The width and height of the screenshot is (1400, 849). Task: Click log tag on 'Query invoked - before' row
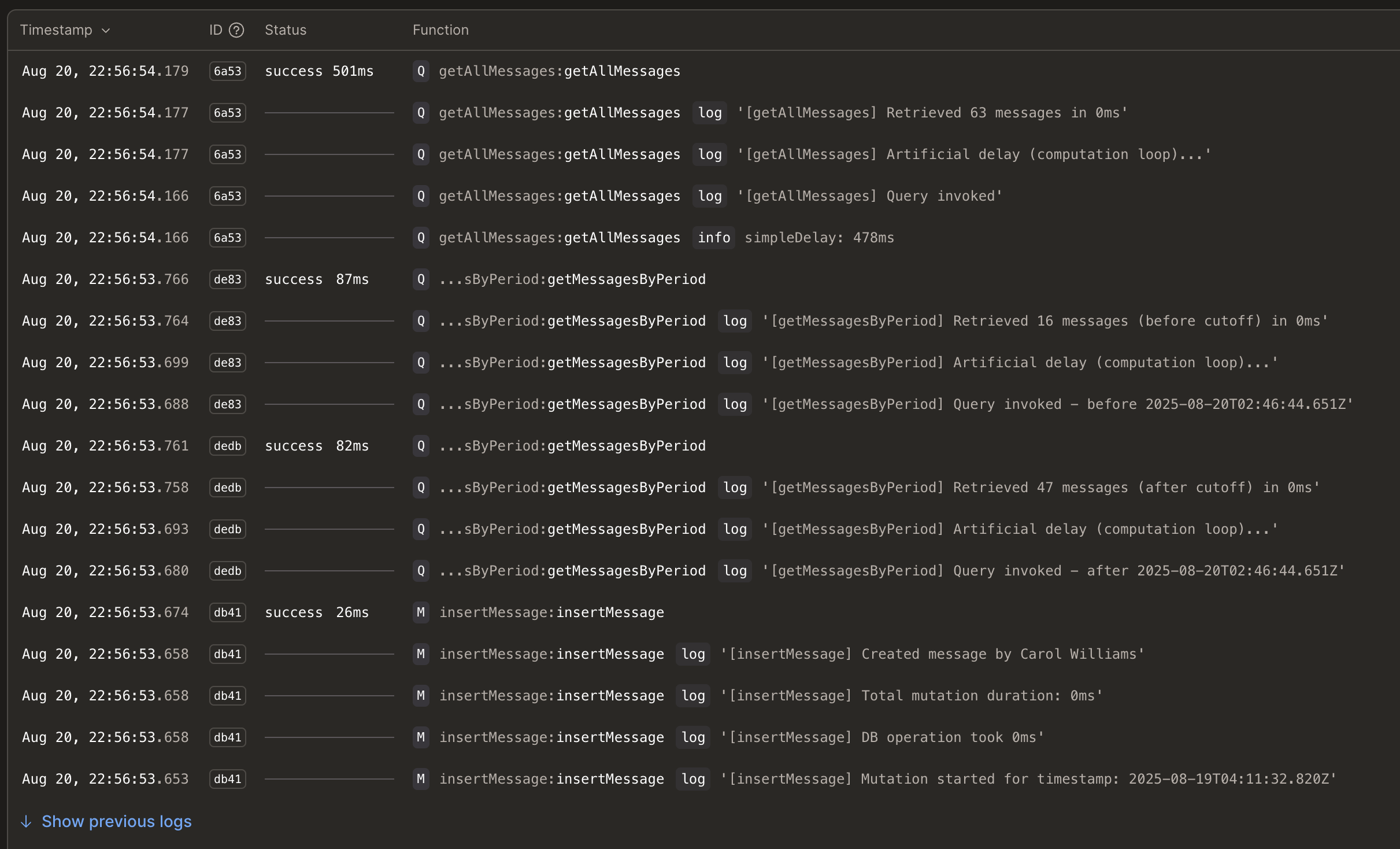click(735, 404)
